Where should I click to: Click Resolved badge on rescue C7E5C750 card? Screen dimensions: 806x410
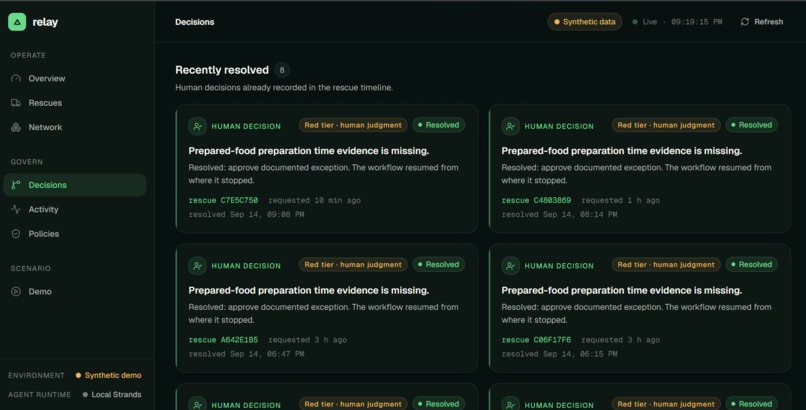pos(438,125)
